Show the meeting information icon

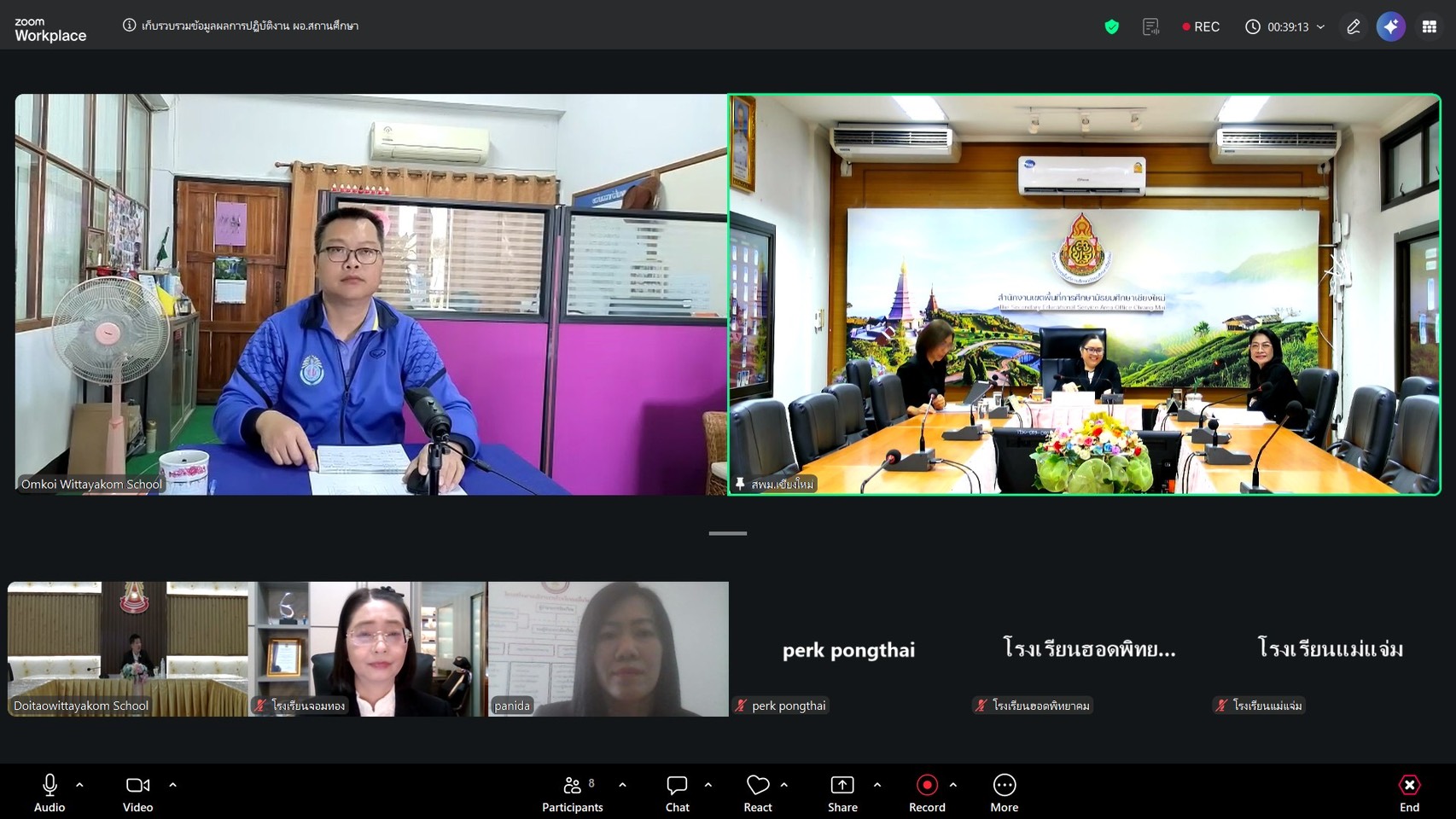(x=129, y=26)
